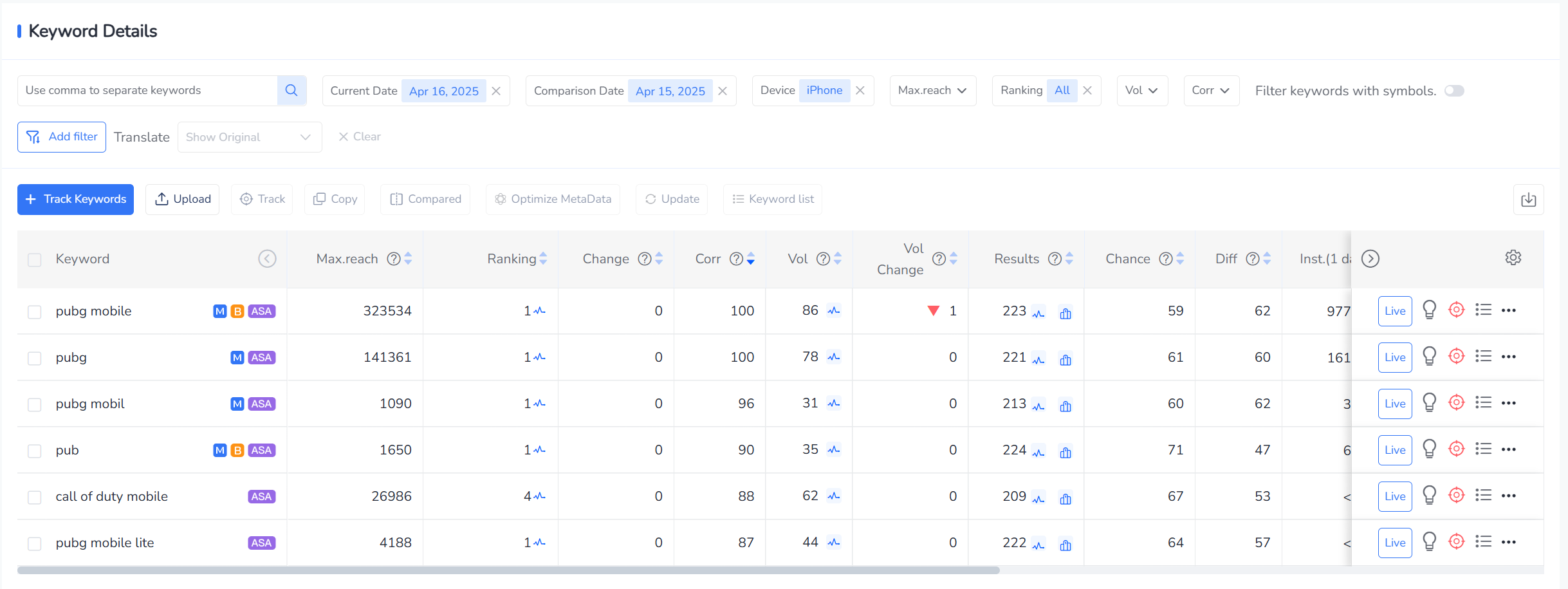This screenshot has width=1568, height=589.
Task: Click the Keyword list toolbar item
Action: coord(773,200)
